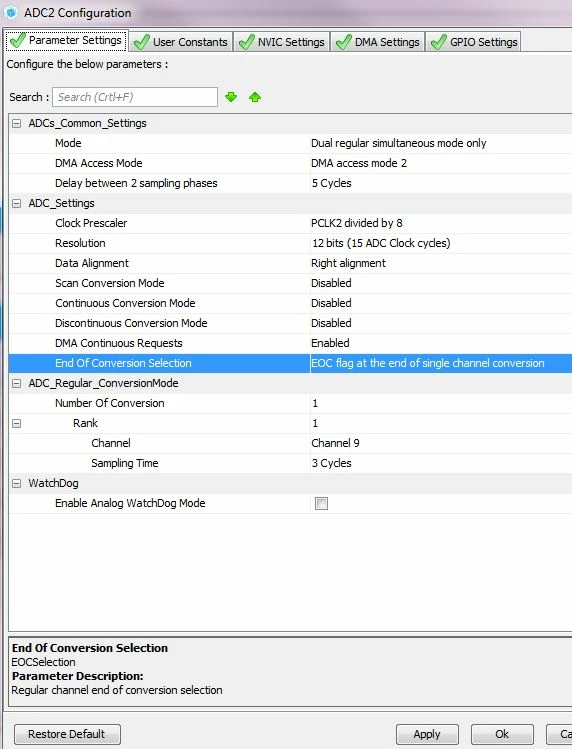572x749 pixels.
Task: Click the green down-arrow search next icon
Action: (231, 97)
